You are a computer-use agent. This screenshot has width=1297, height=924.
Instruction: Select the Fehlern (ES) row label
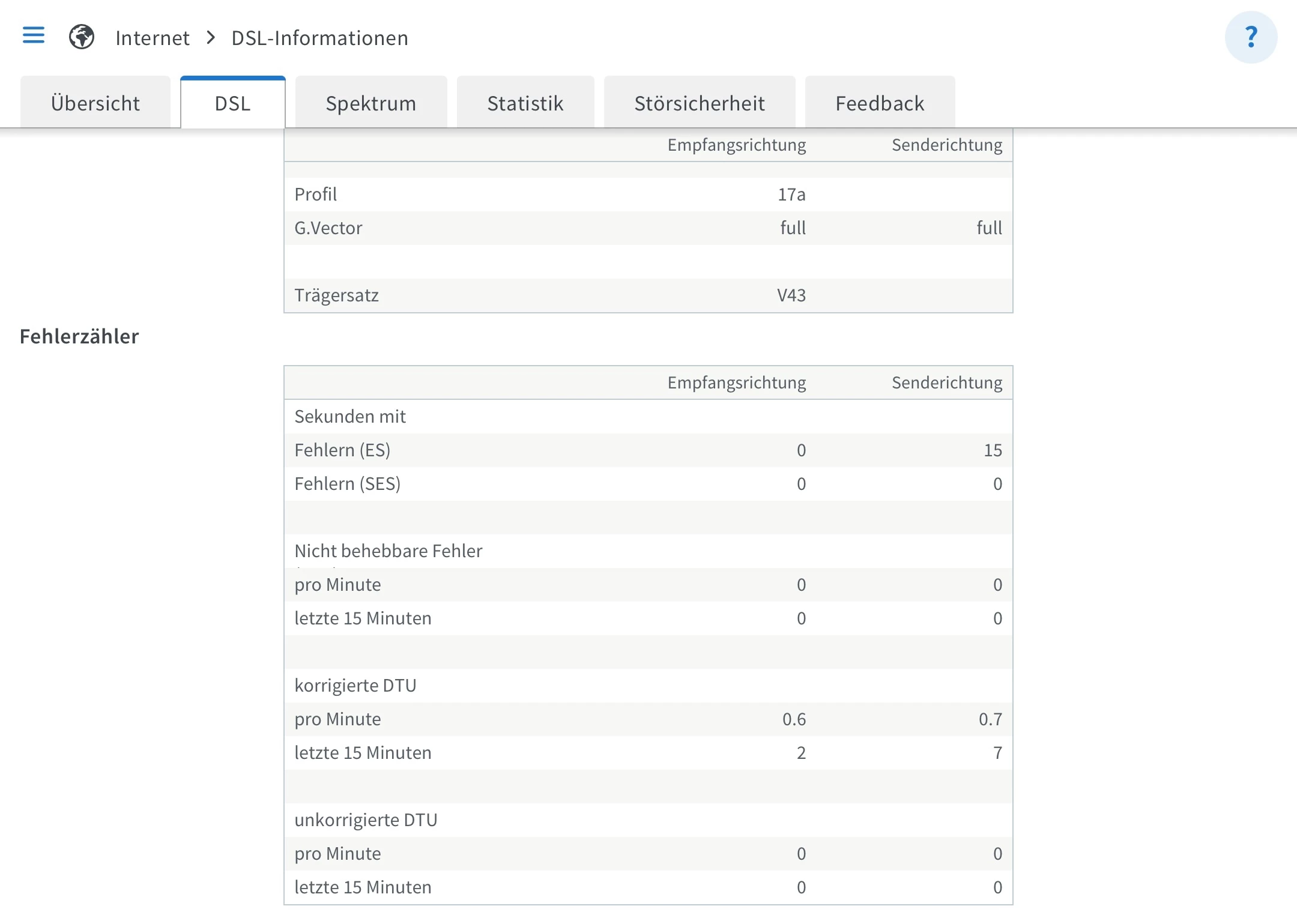click(x=342, y=450)
